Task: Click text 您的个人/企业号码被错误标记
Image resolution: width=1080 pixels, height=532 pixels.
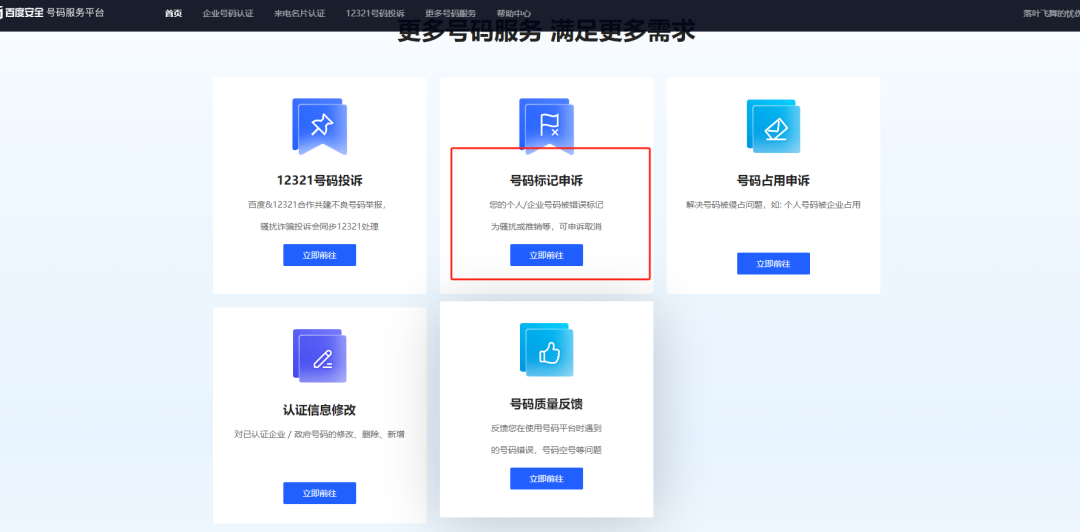Action: (547, 205)
